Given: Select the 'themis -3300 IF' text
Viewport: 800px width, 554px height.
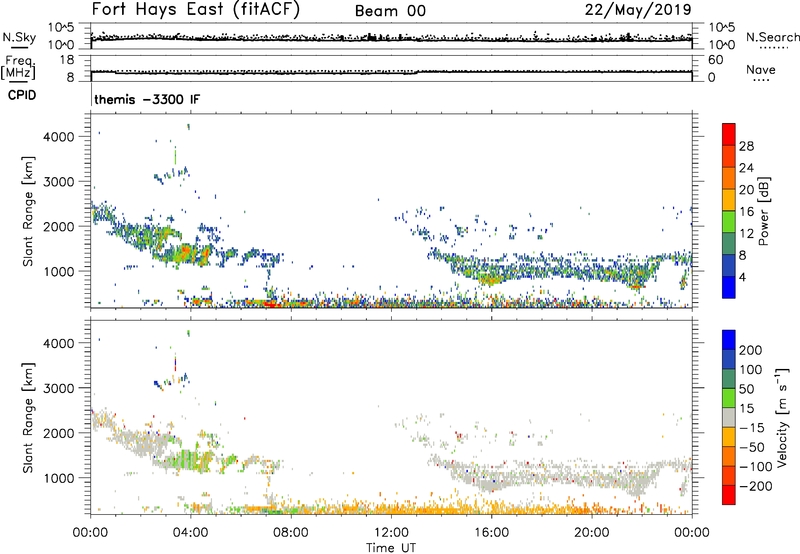Looking at the screenshot, I should [x=147, y=99].
